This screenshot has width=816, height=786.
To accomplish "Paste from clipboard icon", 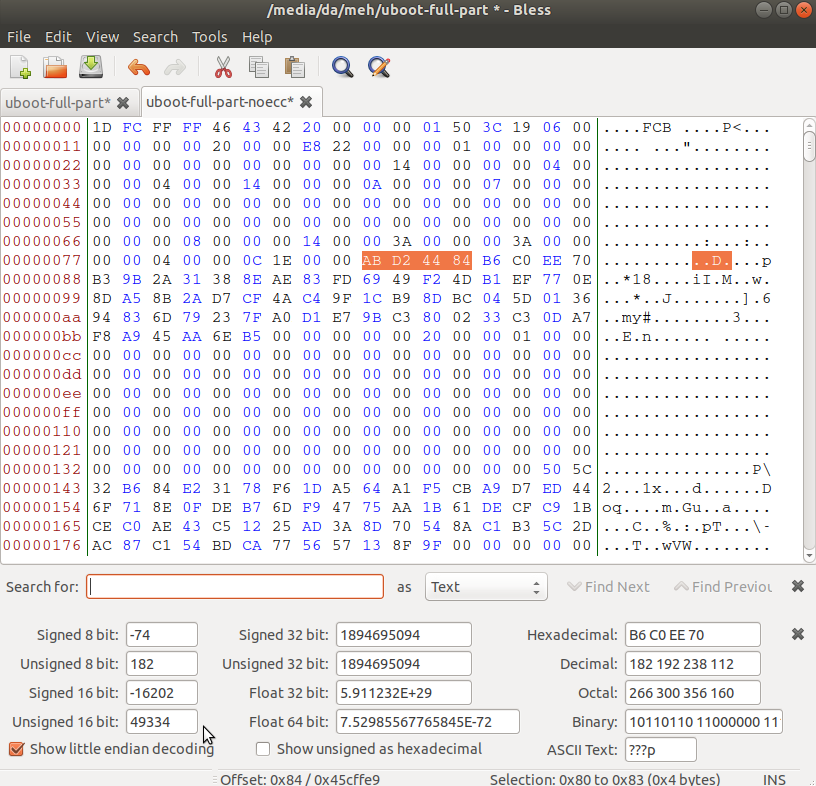I will (x=295, y=68).
